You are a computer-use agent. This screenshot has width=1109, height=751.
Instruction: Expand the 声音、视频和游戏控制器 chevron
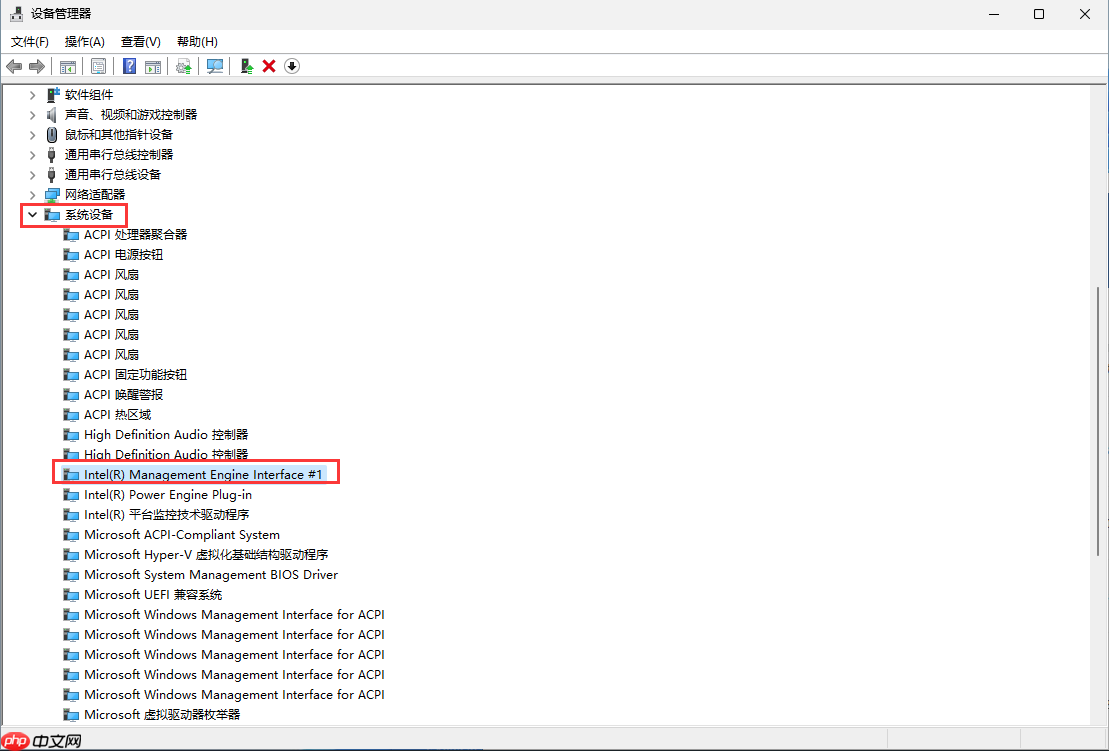click(x=33, y=115)
